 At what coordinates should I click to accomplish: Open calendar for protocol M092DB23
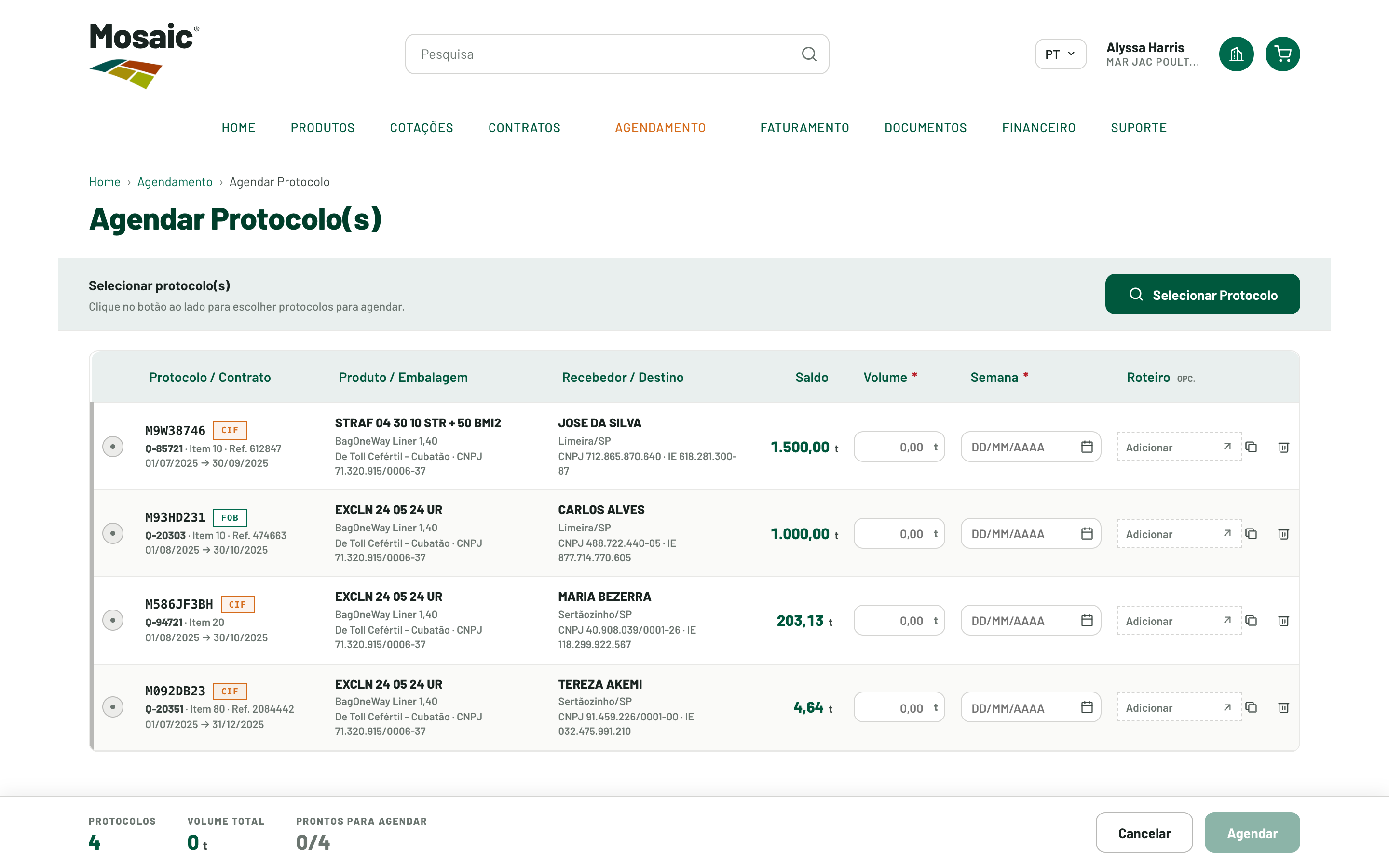[1087, 706]
